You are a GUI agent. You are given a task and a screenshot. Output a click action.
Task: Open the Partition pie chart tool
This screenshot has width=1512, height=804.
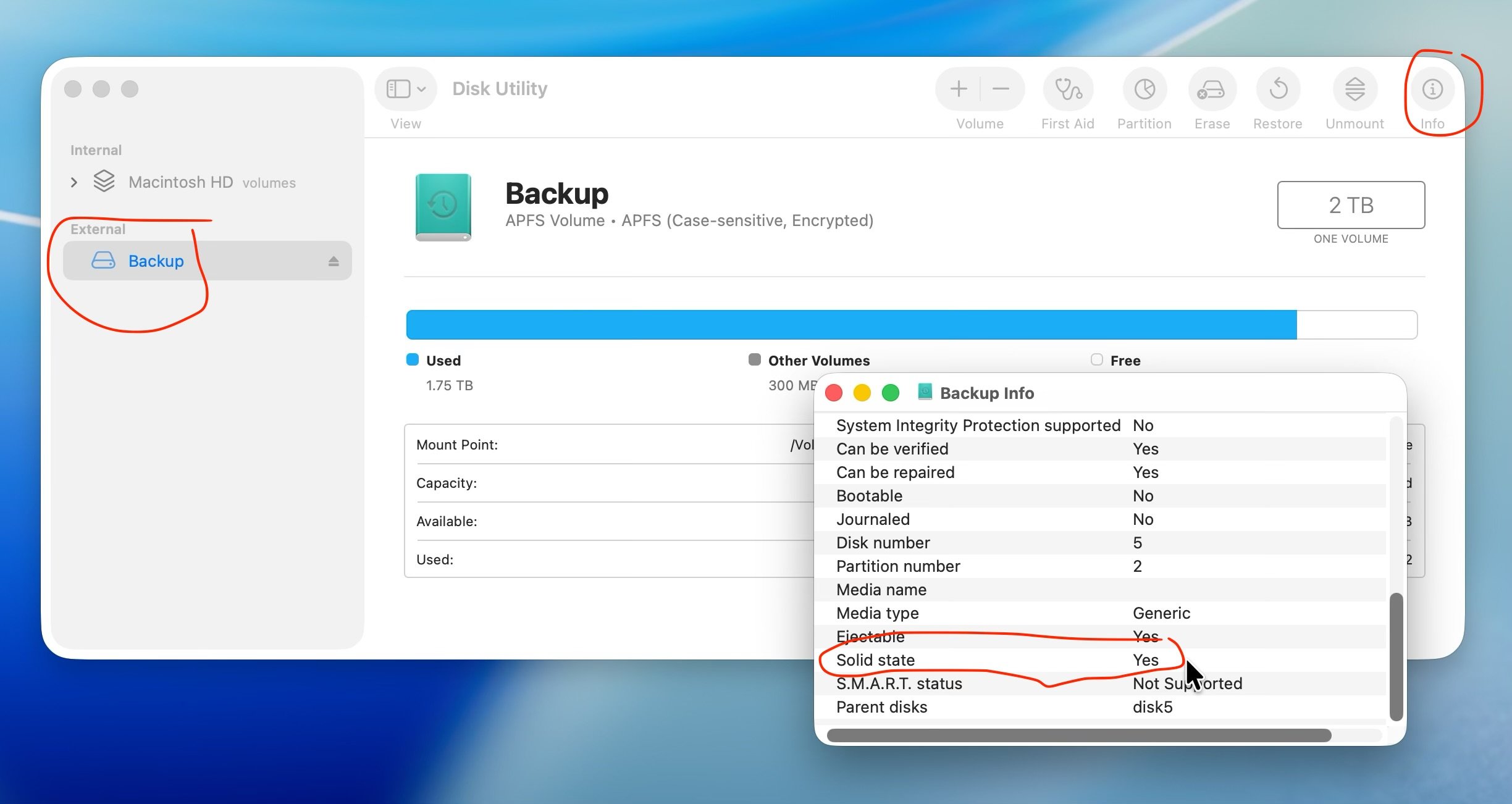[1144, 90]
